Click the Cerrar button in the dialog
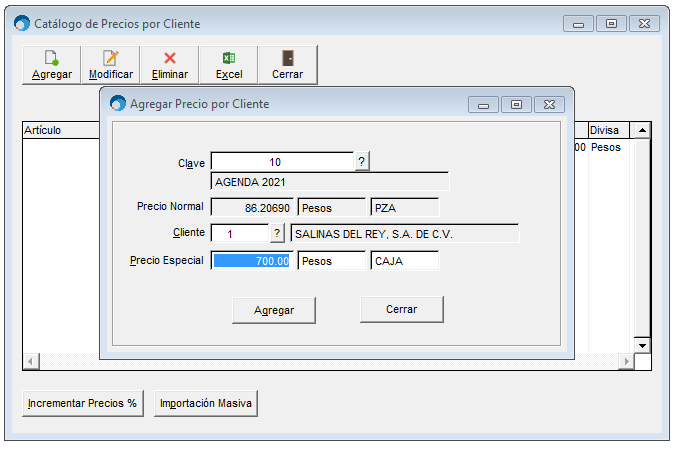Image resolution: width=678 pixels, height=450 pixels. (402, 309)
